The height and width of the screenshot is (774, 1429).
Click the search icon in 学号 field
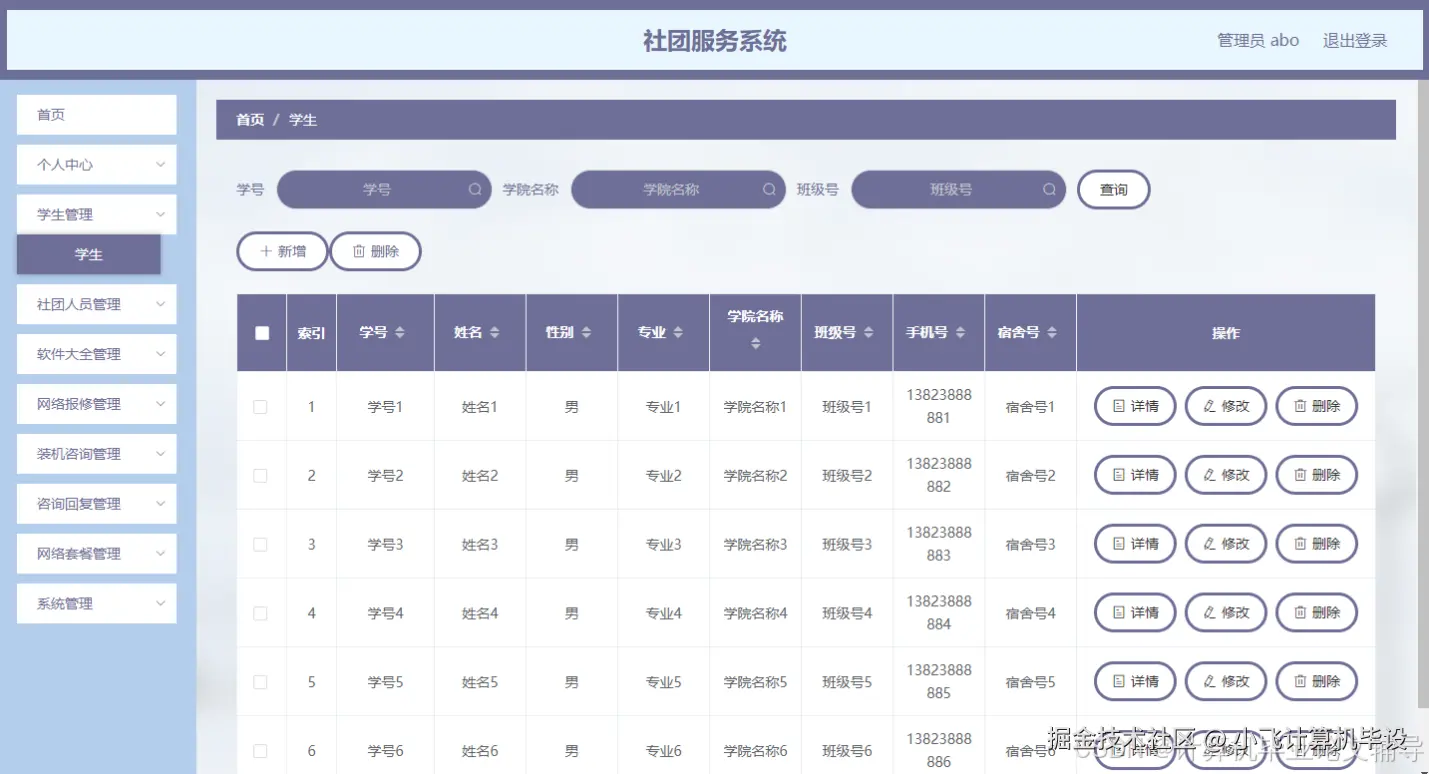pyautogui.click(x=475, y=189)
